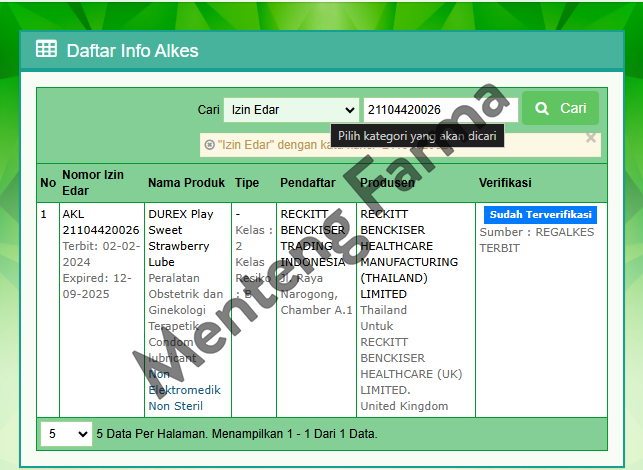Click the circled x icon in alert

[x=209, y=145]
